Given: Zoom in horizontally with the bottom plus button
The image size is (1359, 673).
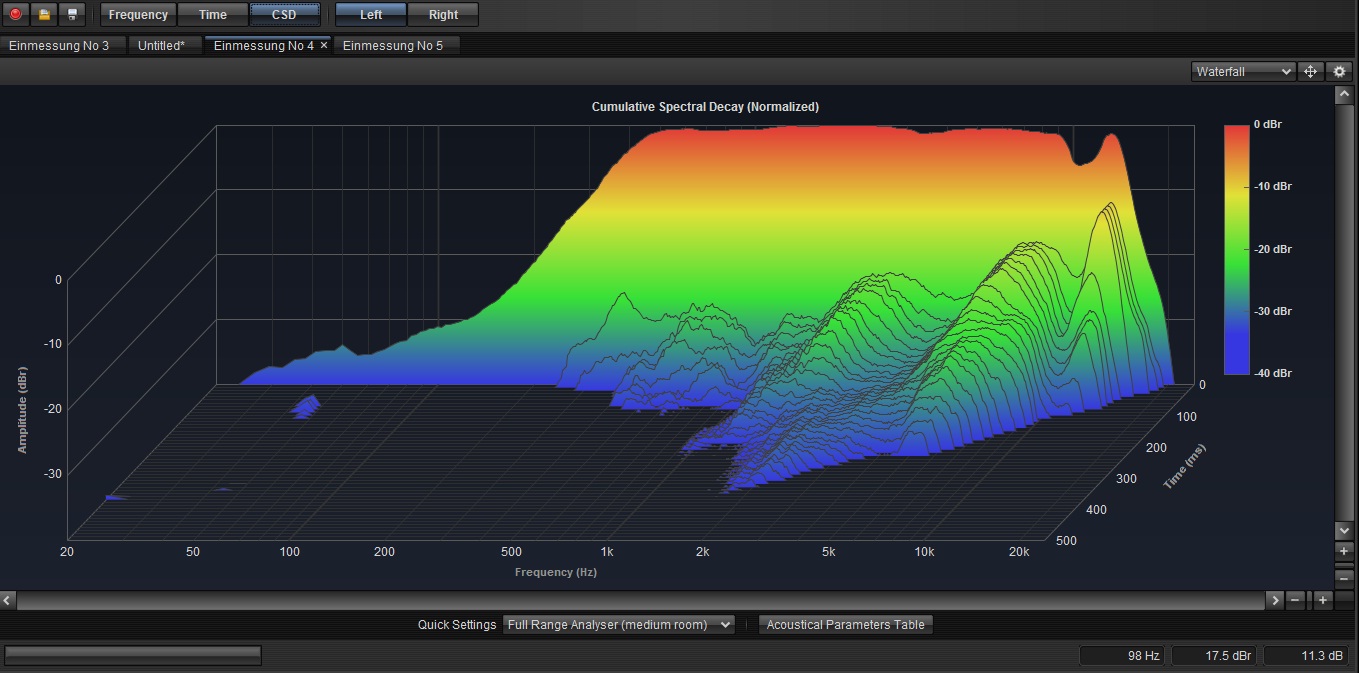Looking at the screenshot, I should [1322, 600].
